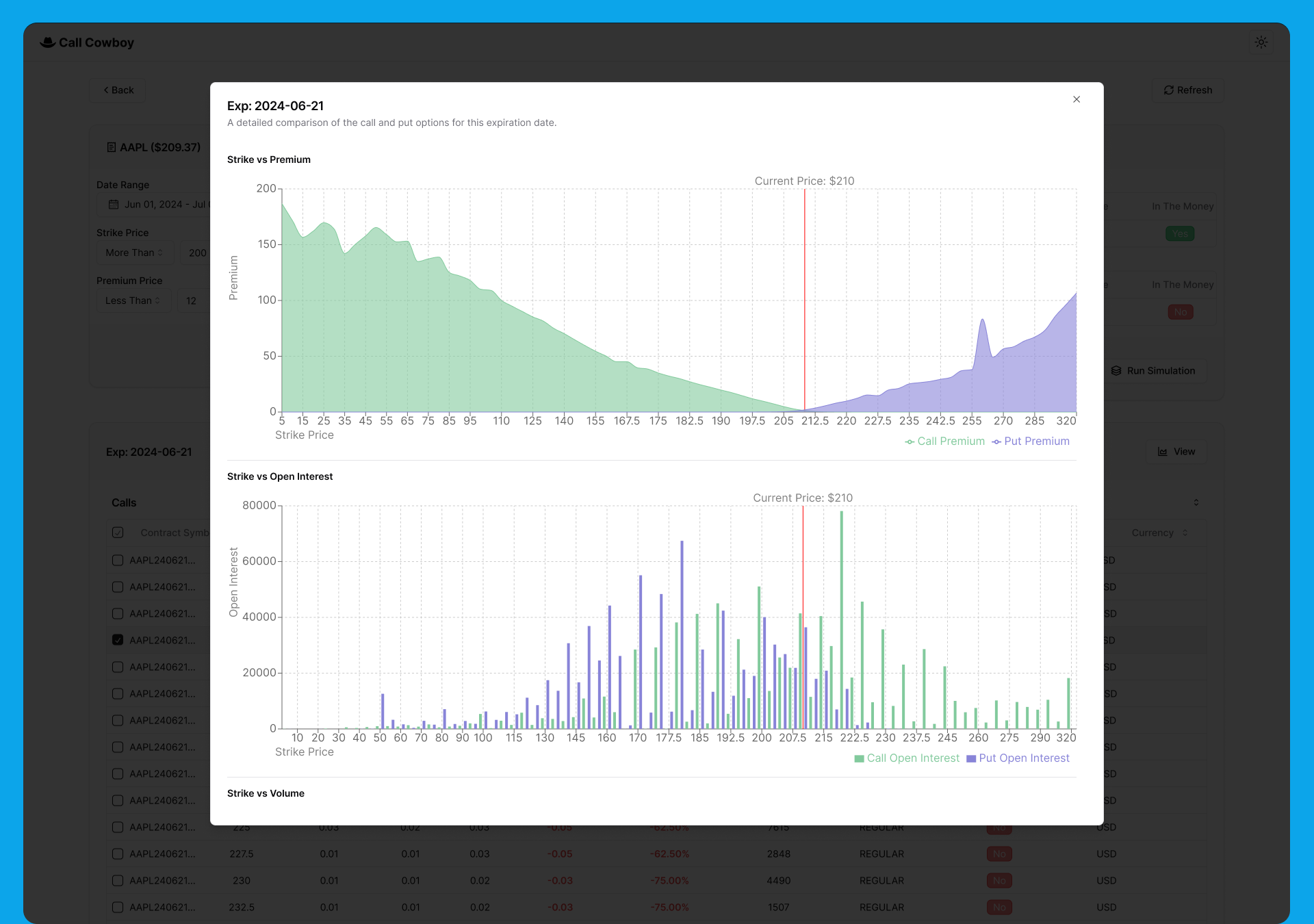This screenshot has height=924, width=1314.
Task: Open the Date Range picker
Action: [159, 205]
